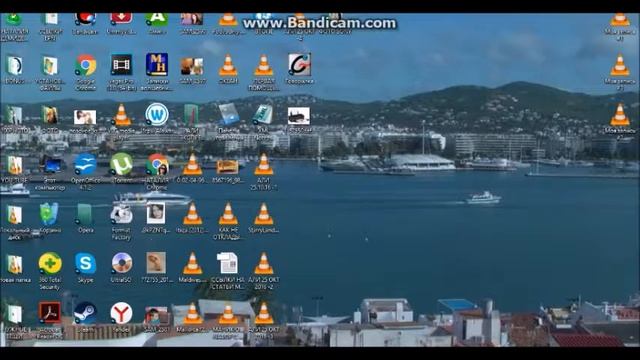Open the printer picture file
Viewport: 640px width, 360px height.
(299, 116)
